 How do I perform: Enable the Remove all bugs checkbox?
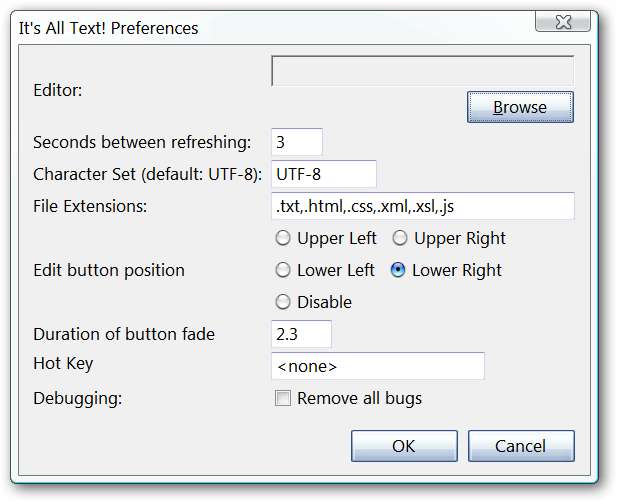tap(283, 398)
